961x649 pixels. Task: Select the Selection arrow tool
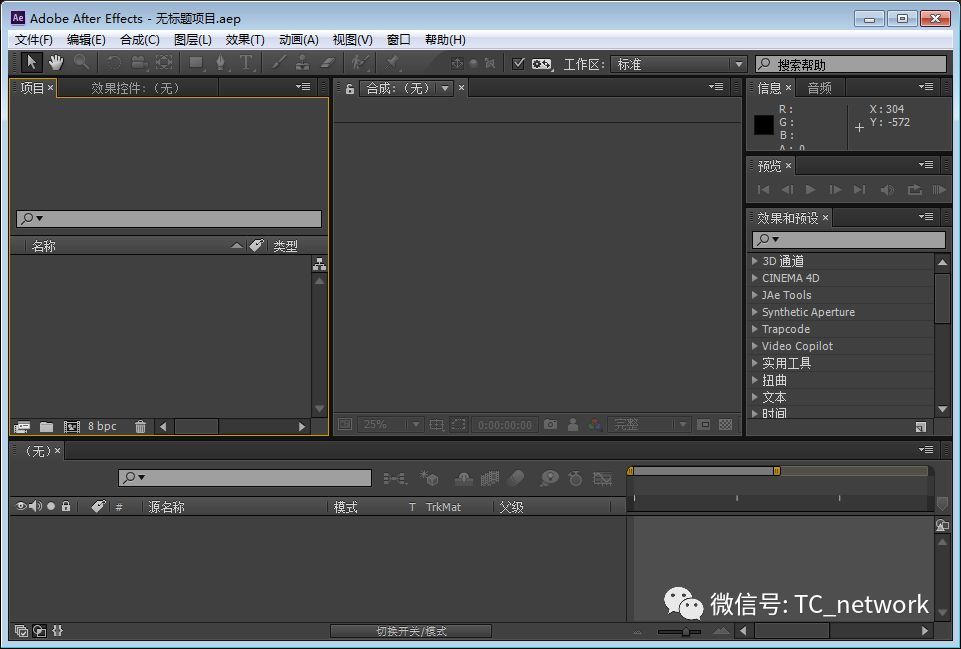pos(30,63)
